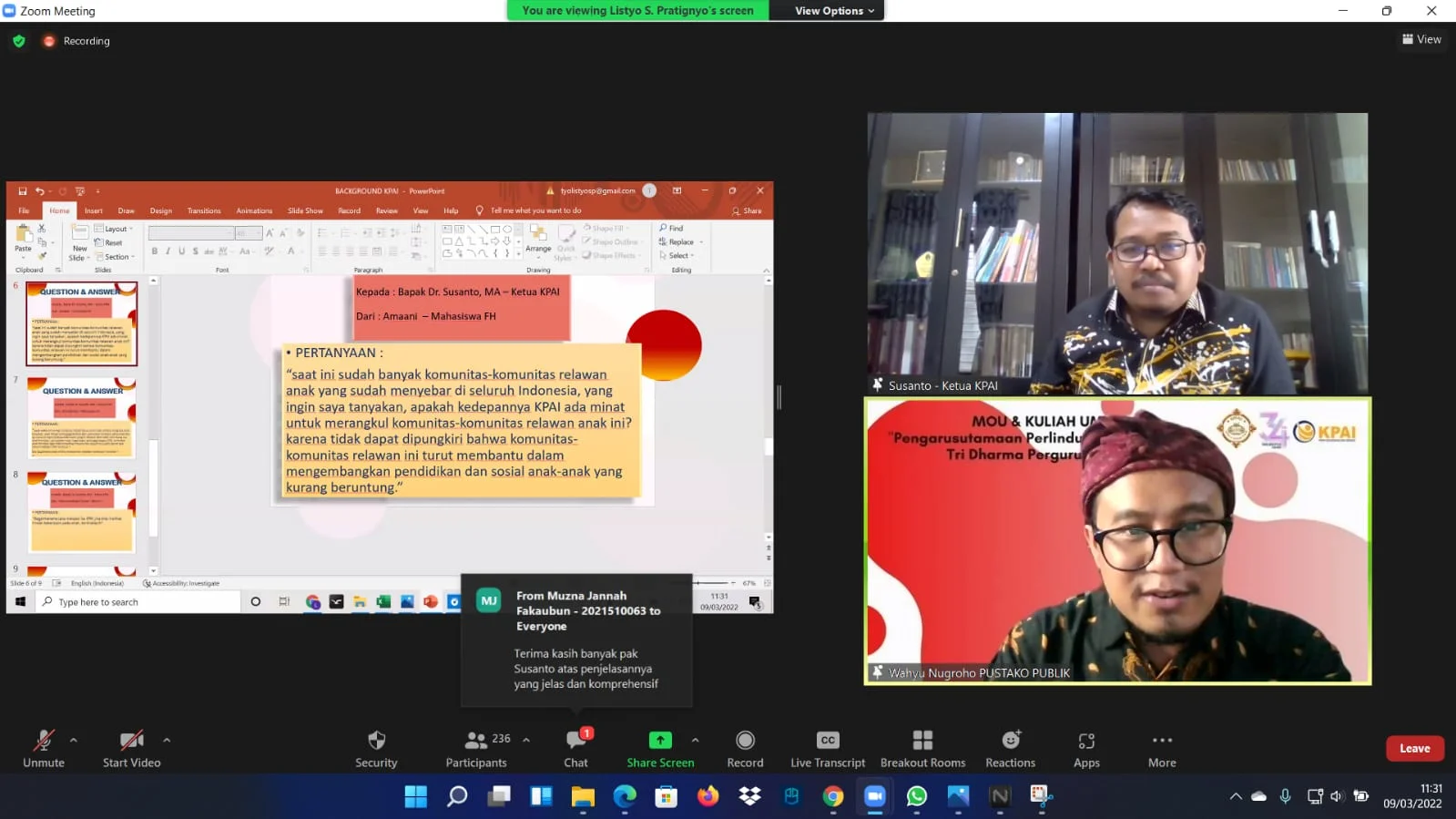Open File Explorer from the taskbar
The height and width of the screenshot is (819, 1456).
coord(583,796)
